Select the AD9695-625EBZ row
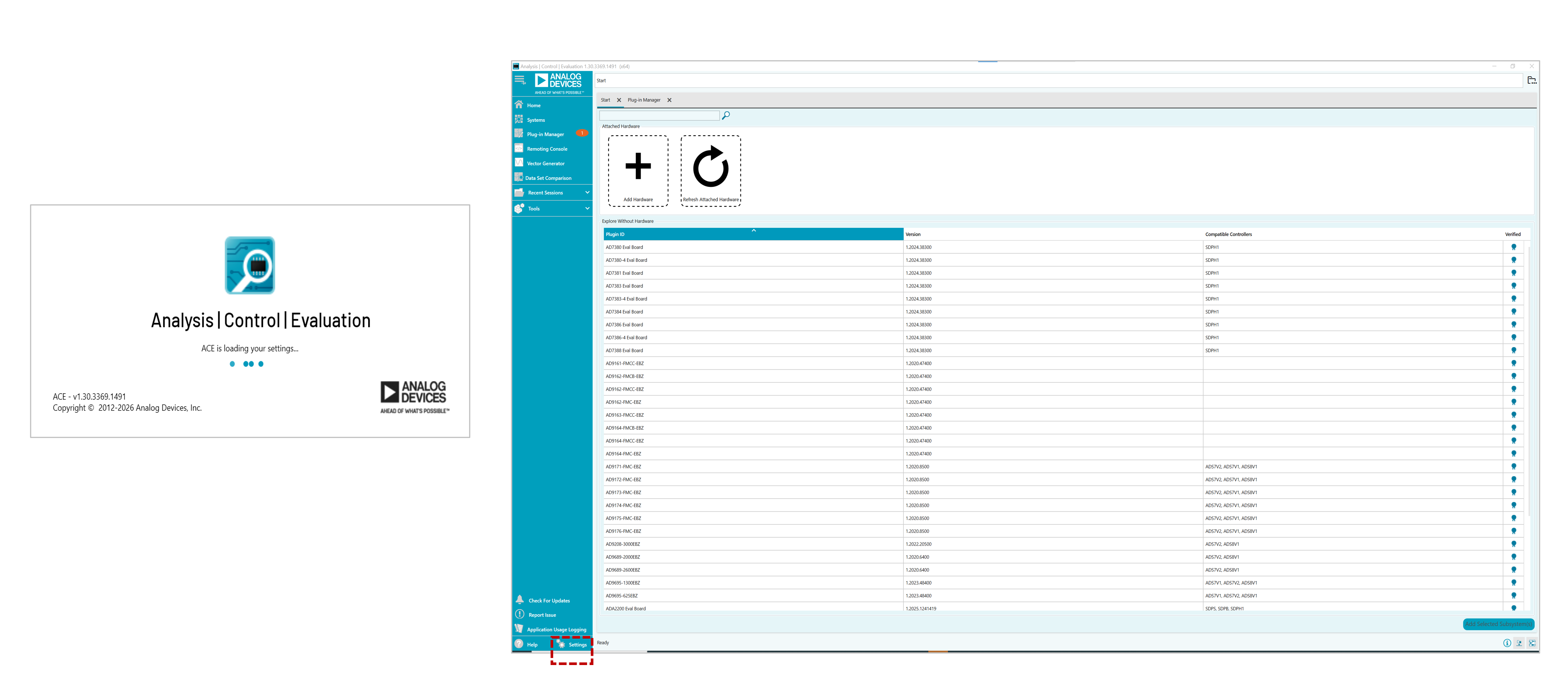 (x=1064, y=596)
